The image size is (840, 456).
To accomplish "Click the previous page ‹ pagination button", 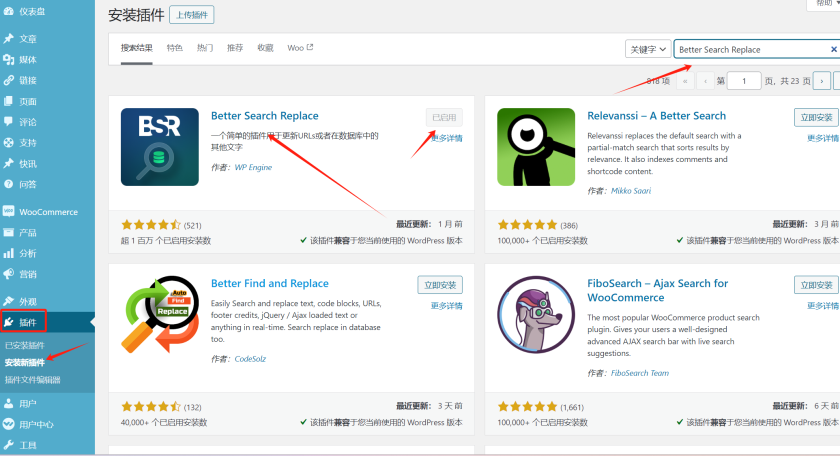I will [x=706, y=81].
